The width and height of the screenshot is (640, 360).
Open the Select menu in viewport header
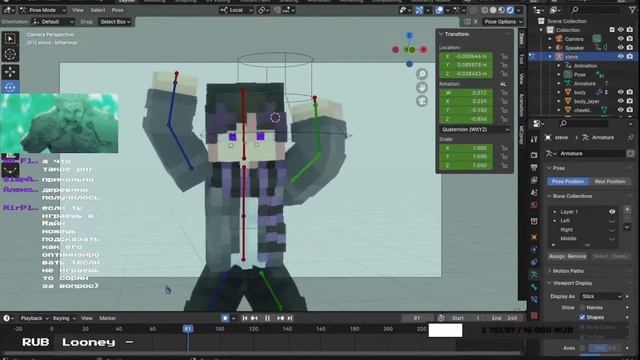pos(98,10)
